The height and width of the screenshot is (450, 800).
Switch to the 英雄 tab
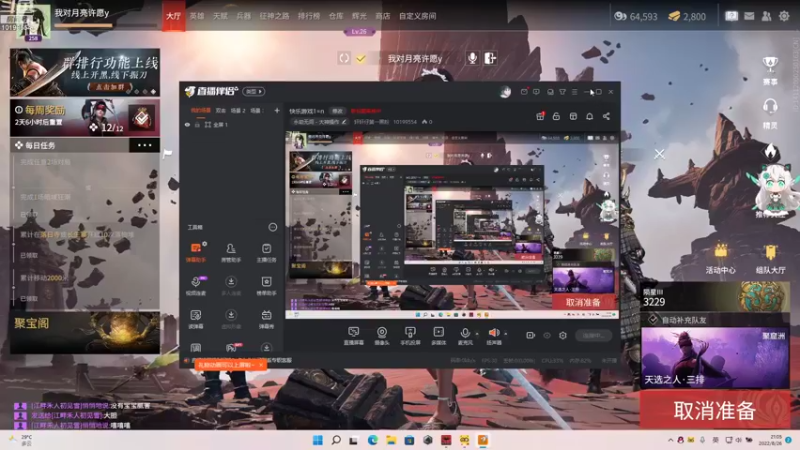tap(197, 16)
